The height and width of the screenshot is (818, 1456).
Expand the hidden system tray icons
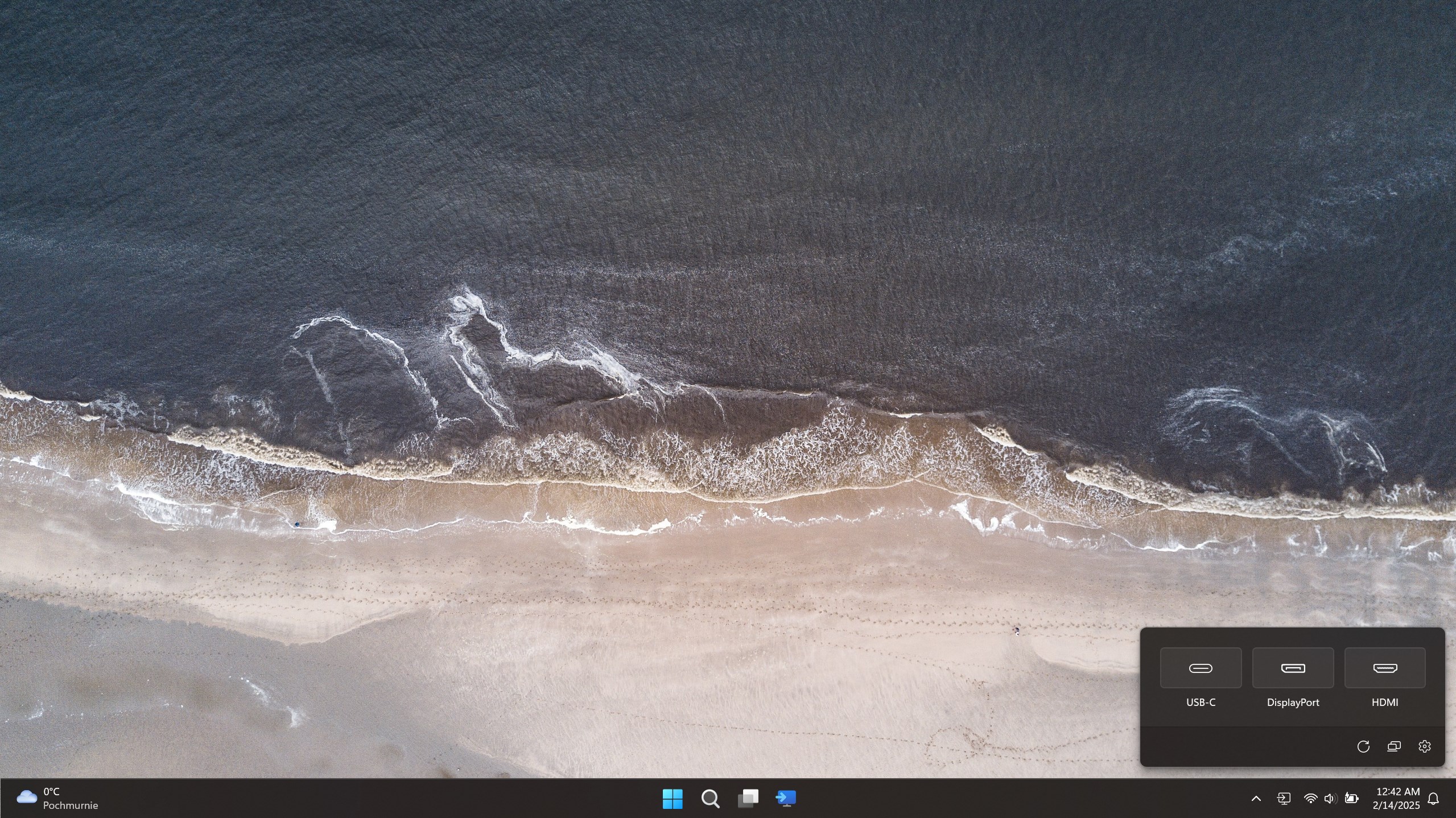click(1256, 798)
